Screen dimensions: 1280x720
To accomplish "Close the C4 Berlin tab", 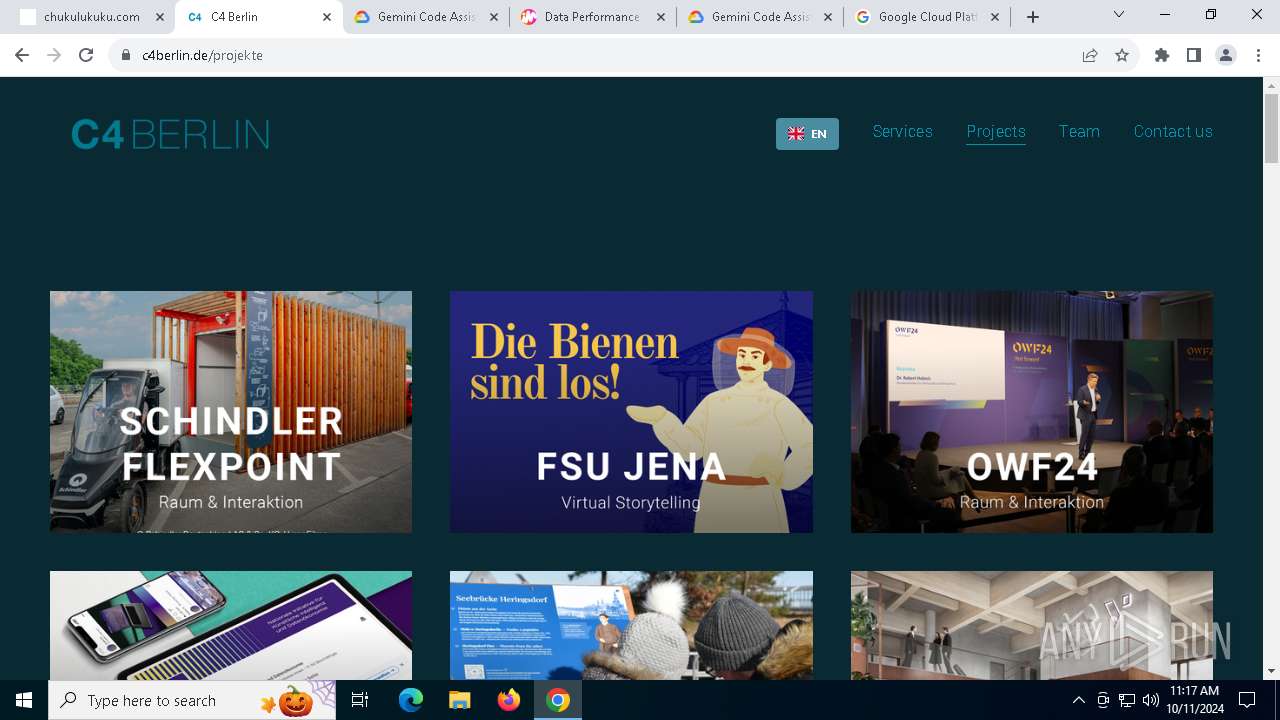I will click(327, 17).
